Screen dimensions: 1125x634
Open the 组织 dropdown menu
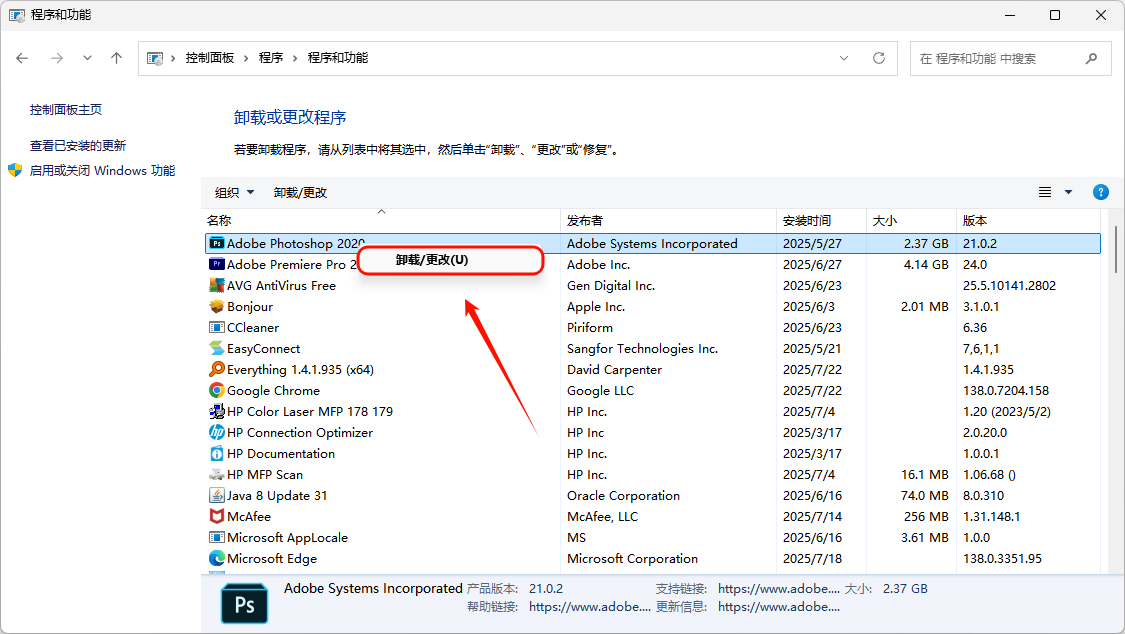tap(235, 192)
